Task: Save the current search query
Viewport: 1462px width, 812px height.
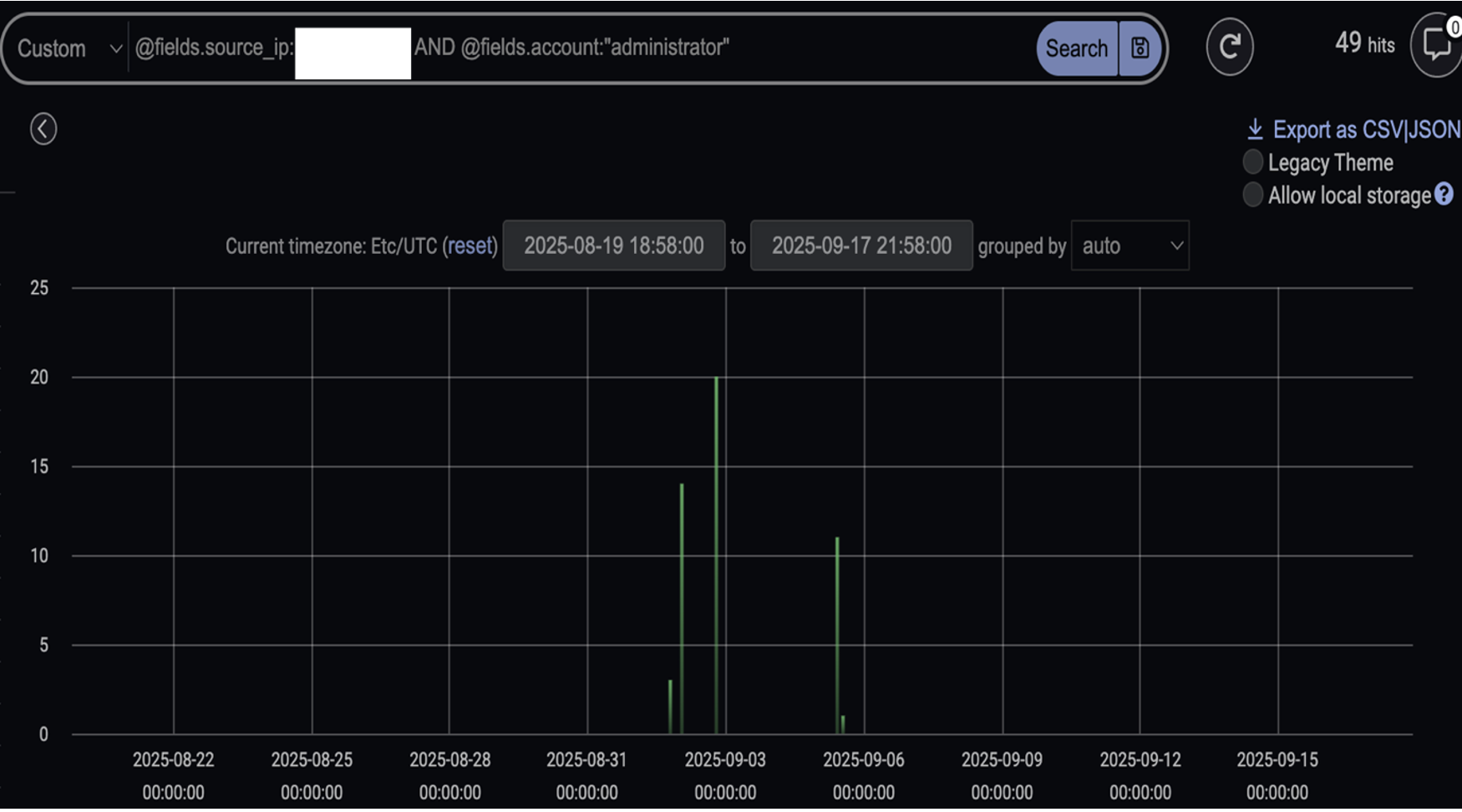Action: [x=1140, y=48]
